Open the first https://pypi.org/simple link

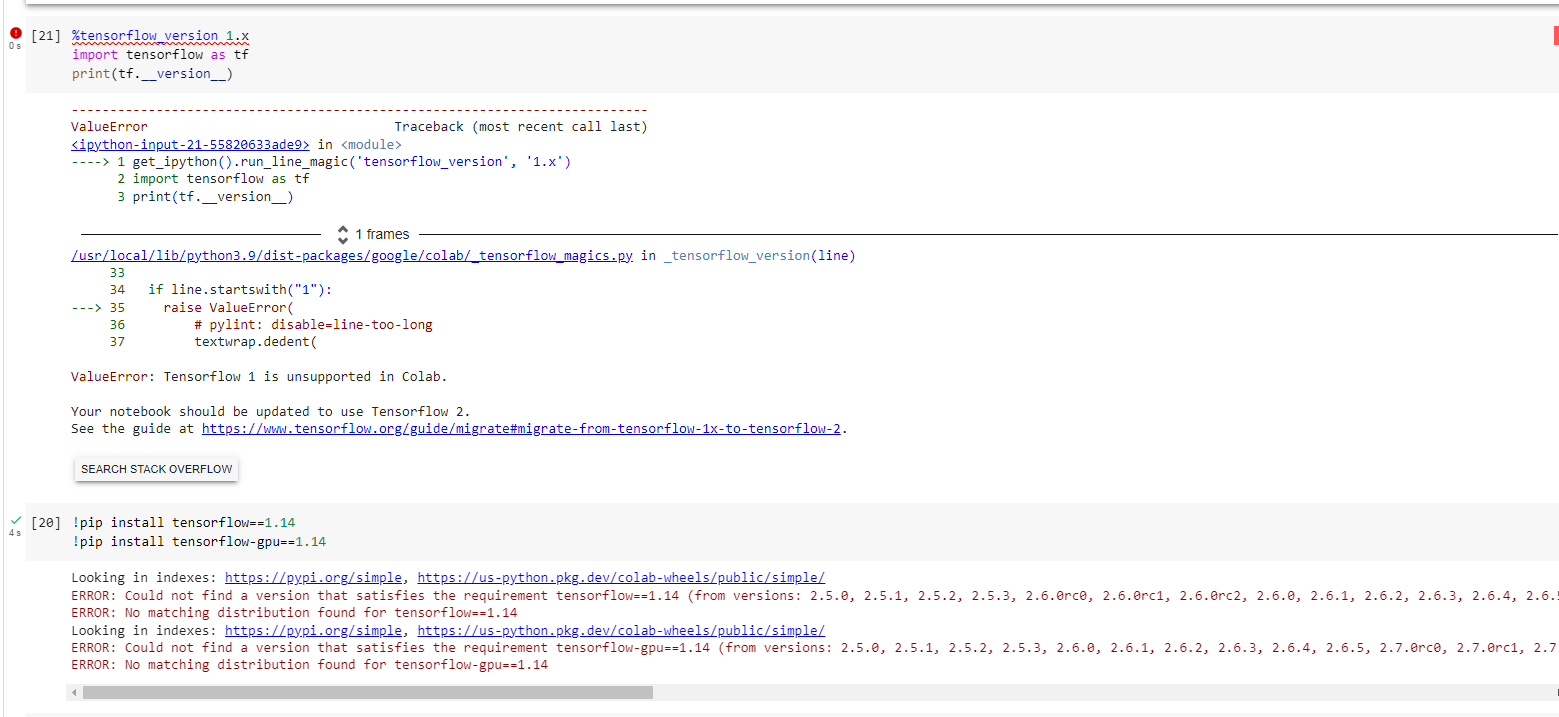(x=313, y=577)
